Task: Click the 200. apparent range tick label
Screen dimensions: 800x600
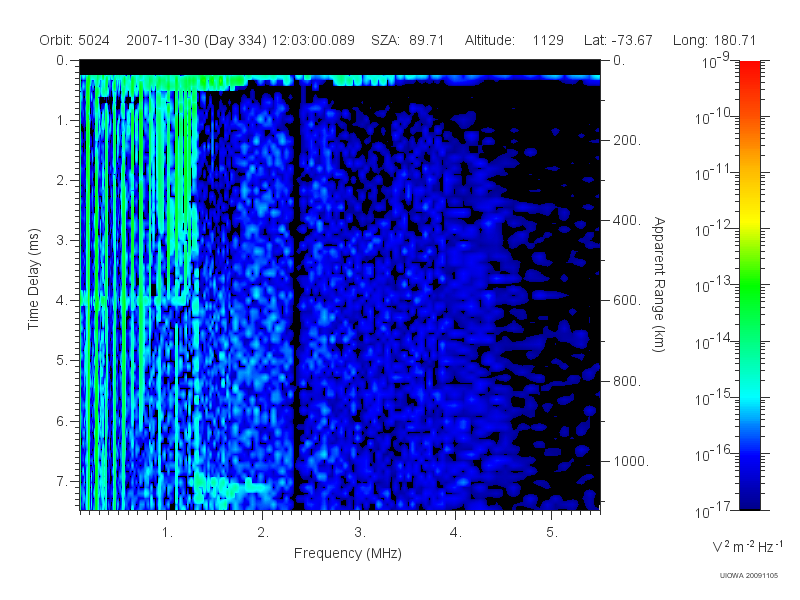Action: click(x=627, y=140)
